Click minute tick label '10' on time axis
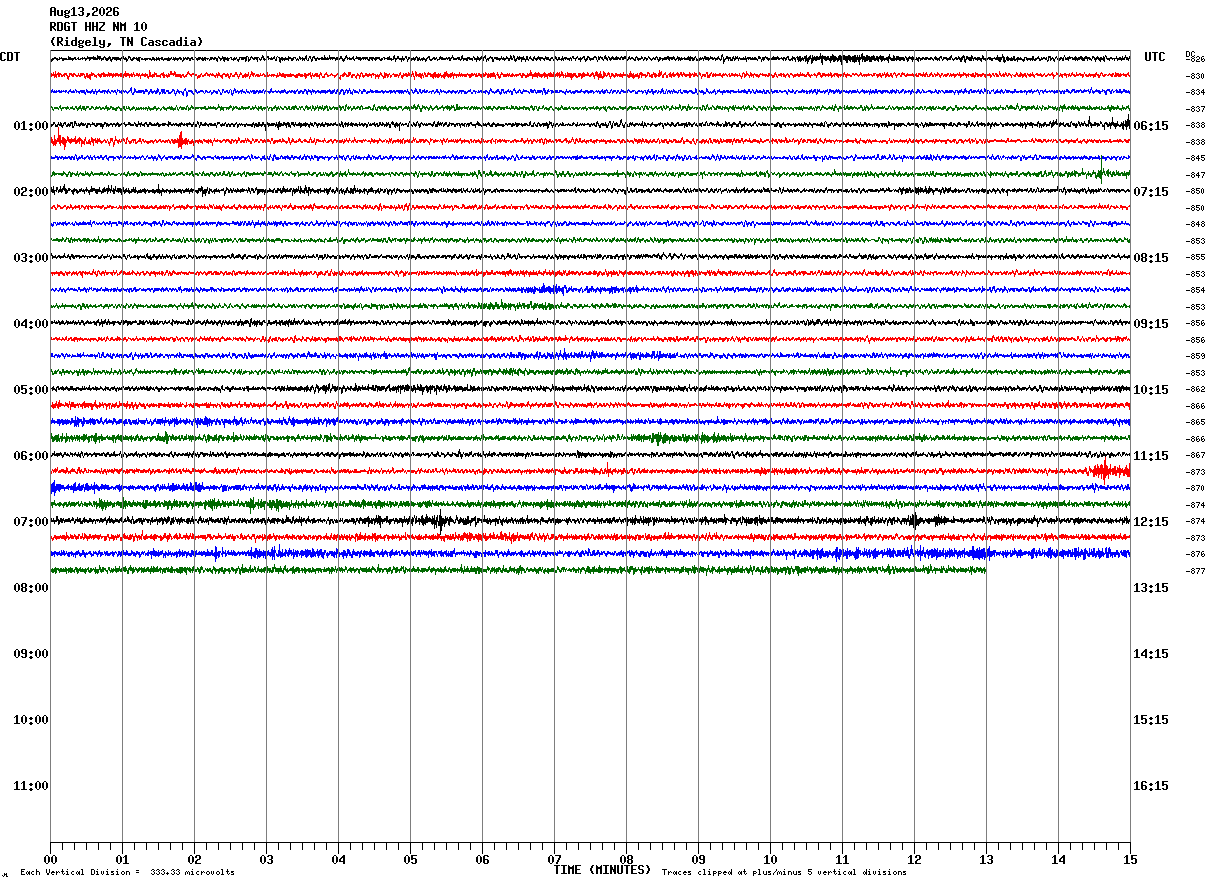1210x886 pixels. coord(770,859)
